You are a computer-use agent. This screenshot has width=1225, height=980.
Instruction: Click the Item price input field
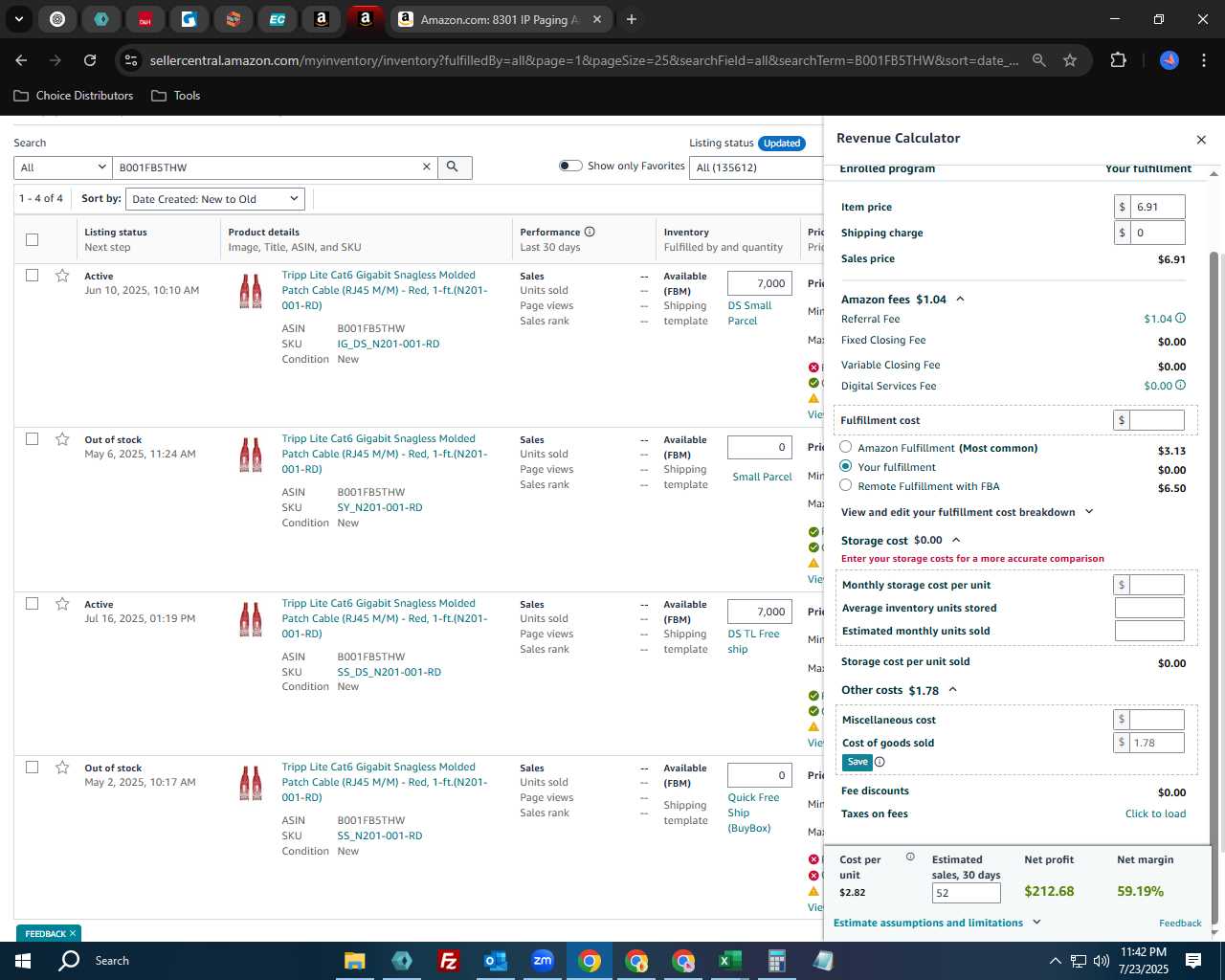point(1158,207)
